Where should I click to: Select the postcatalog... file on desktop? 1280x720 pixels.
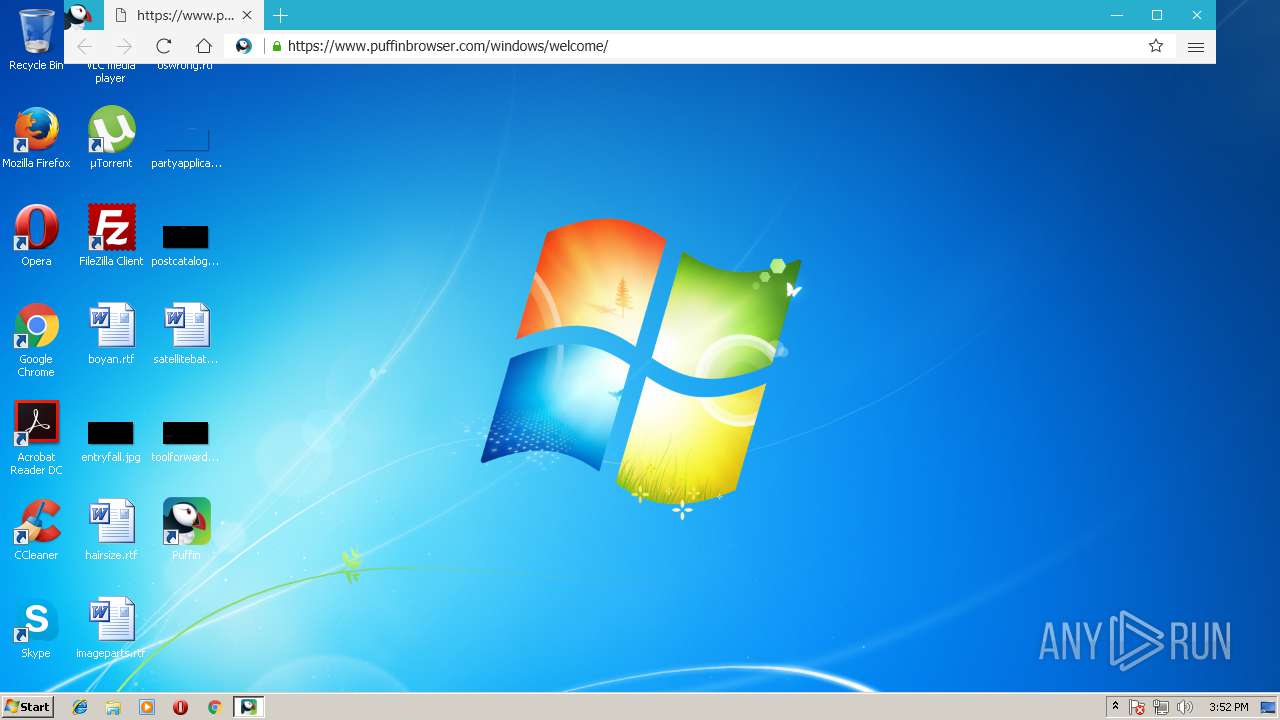click(186, 244)
